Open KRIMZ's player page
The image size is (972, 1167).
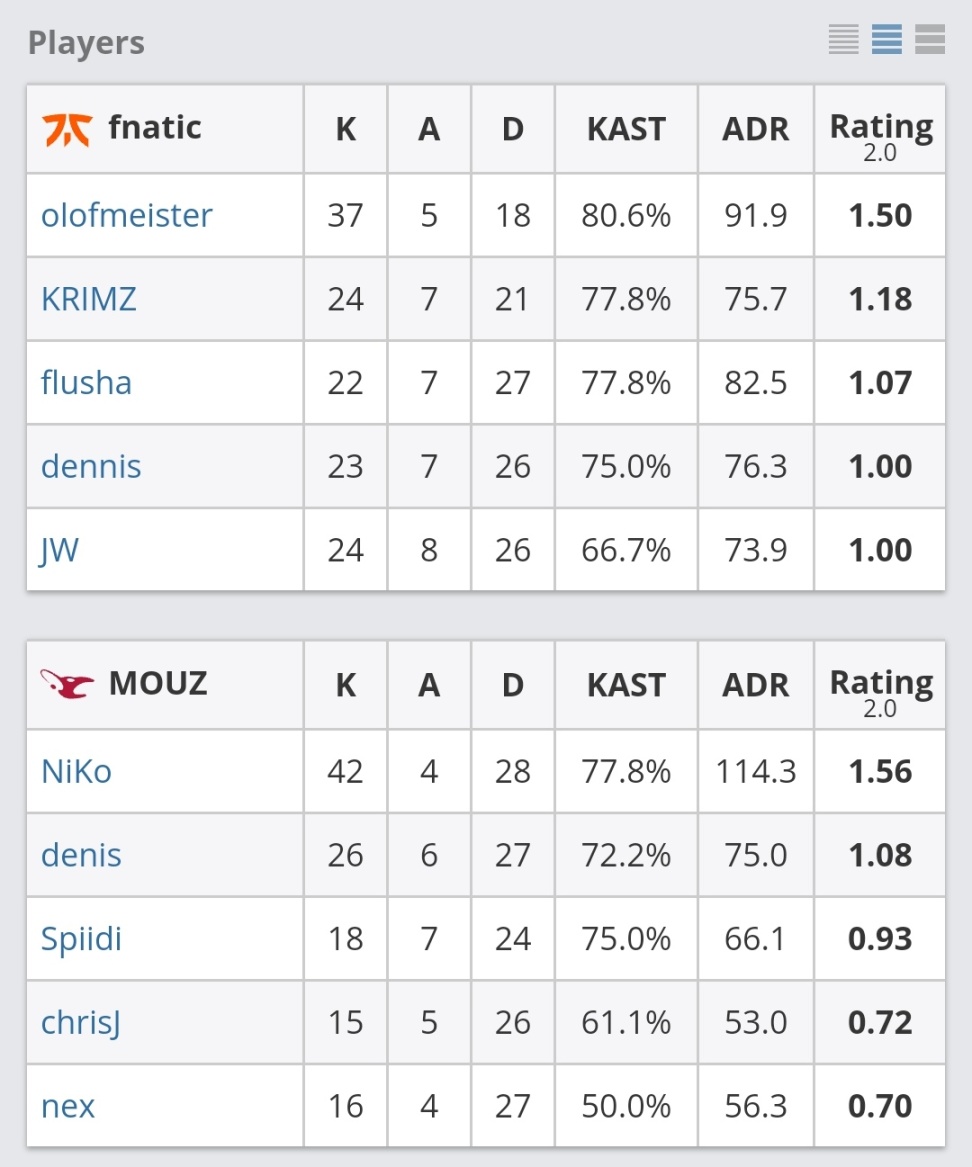(x=89, y=299)
